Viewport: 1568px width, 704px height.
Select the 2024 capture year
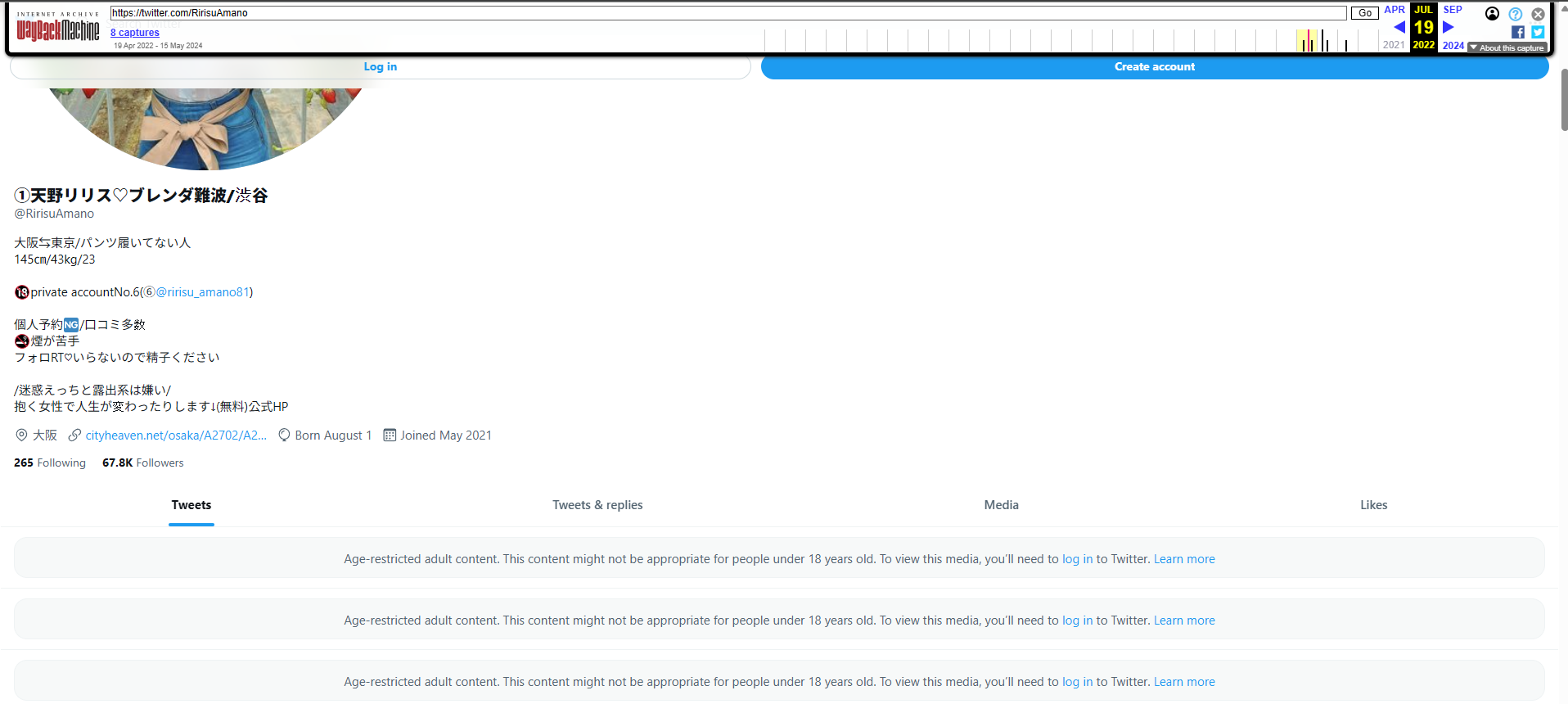click(1453, 46)
